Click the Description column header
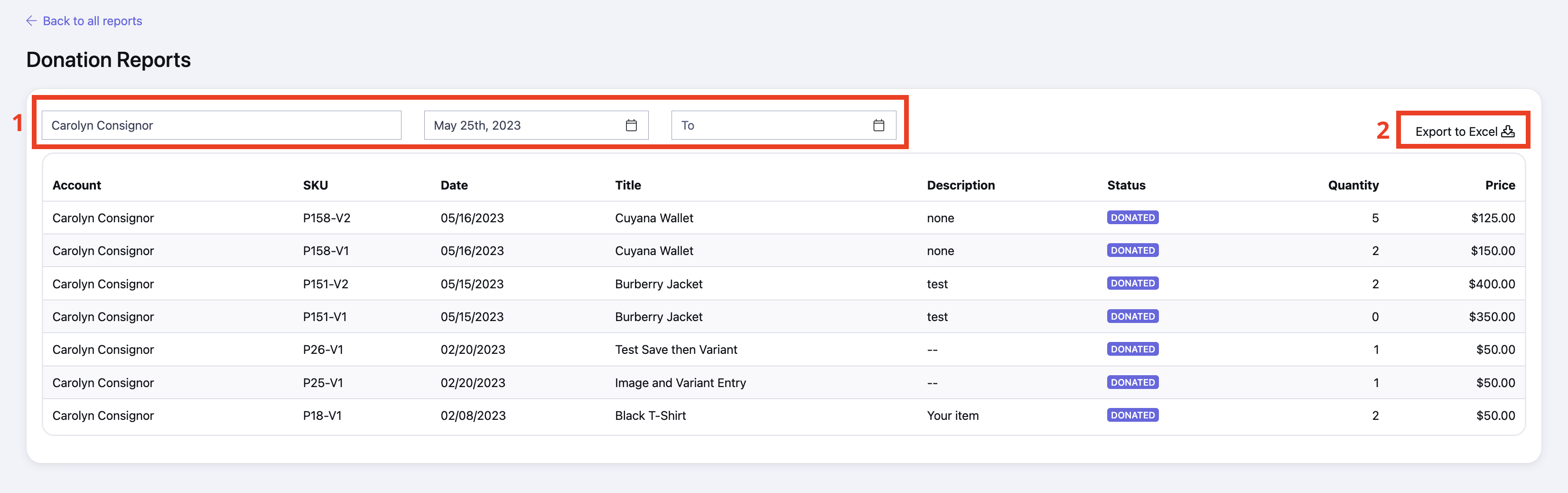1568x493 pixels. pos(961,185)
